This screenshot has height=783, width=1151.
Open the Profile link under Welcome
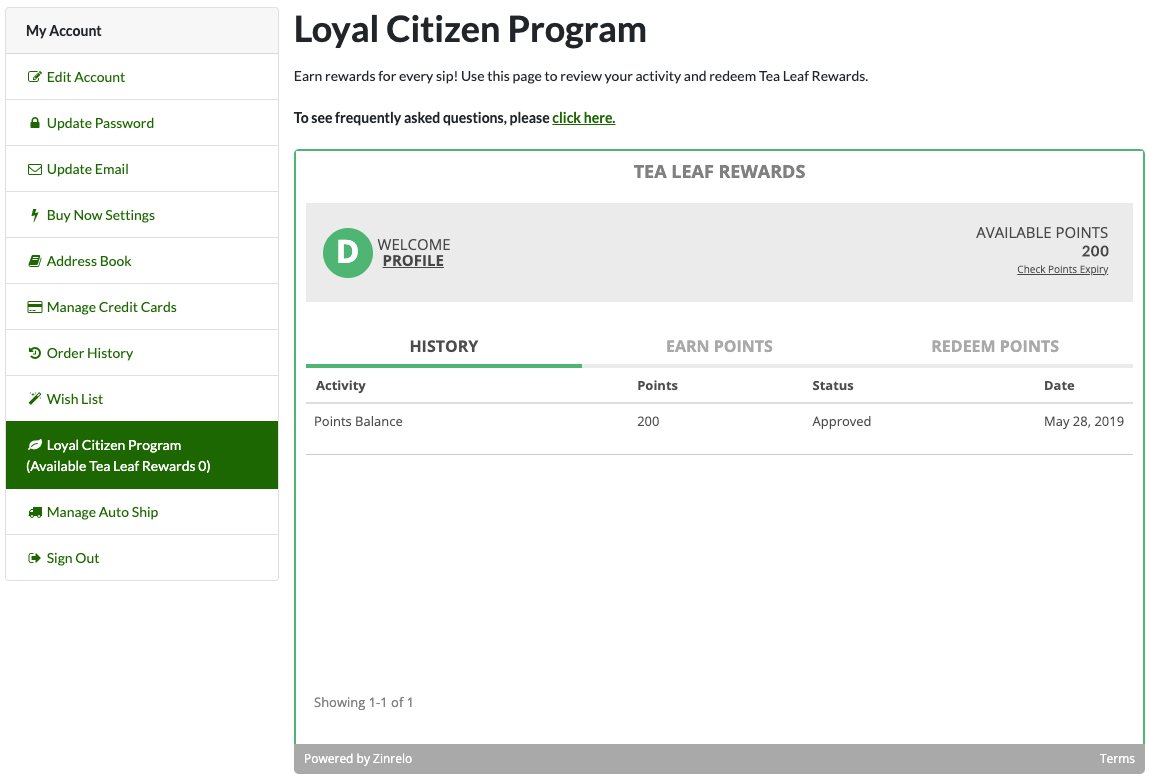click(x=413, y=261)
